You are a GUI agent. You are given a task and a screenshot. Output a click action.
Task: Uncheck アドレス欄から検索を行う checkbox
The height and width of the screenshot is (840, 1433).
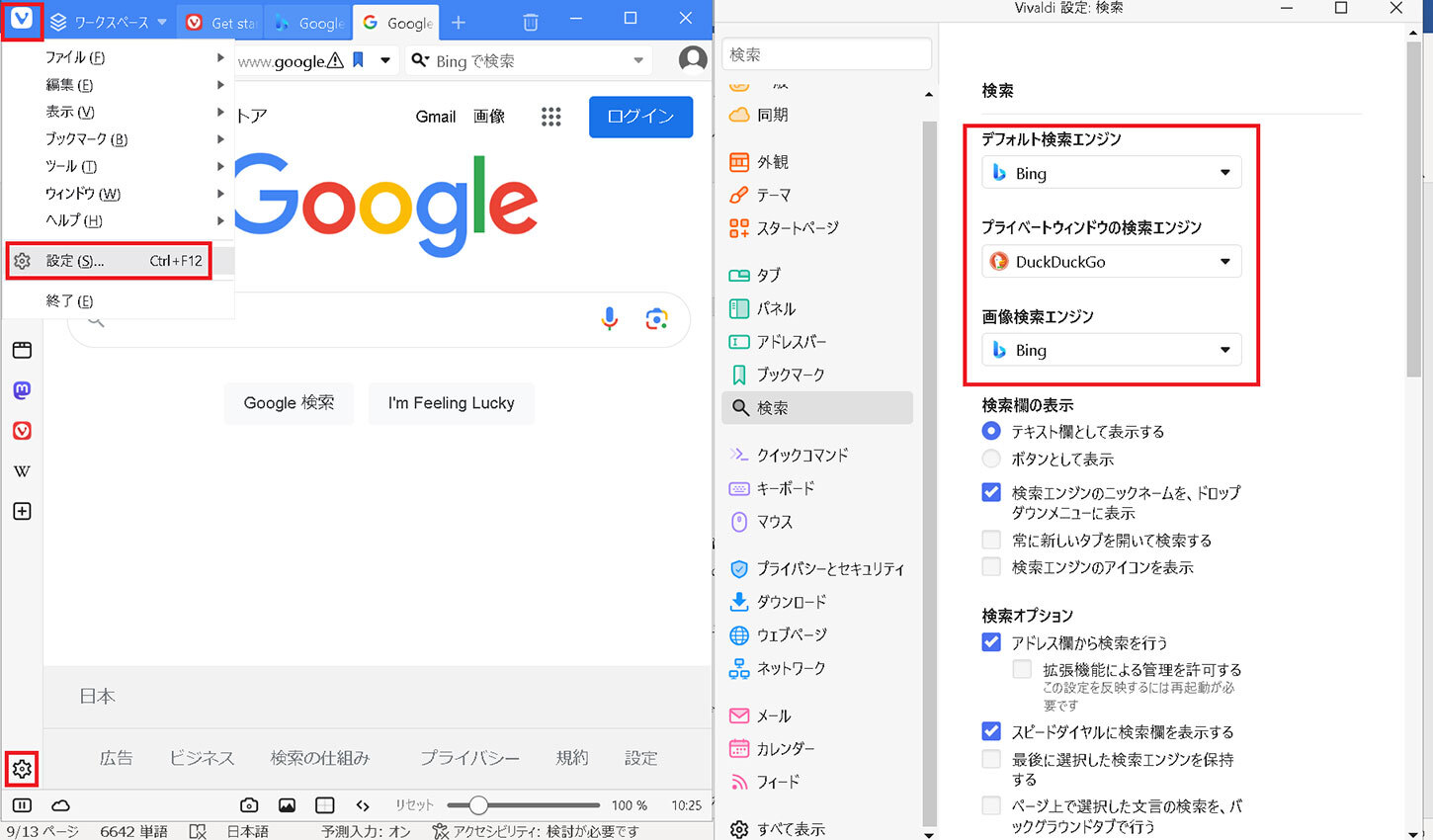point(991,642)
